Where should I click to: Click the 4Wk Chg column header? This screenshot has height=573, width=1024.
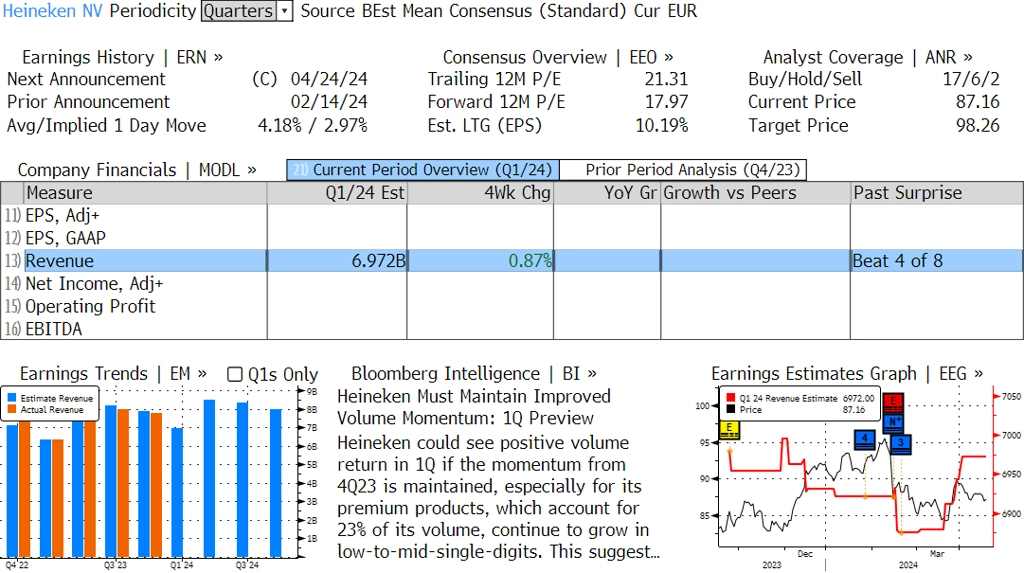pos(480,193)
